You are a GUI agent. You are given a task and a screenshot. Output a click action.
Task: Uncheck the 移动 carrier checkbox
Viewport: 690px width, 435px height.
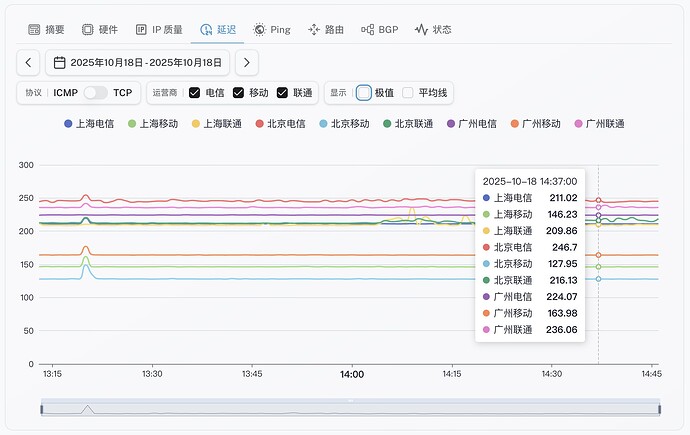coord(238,93)
